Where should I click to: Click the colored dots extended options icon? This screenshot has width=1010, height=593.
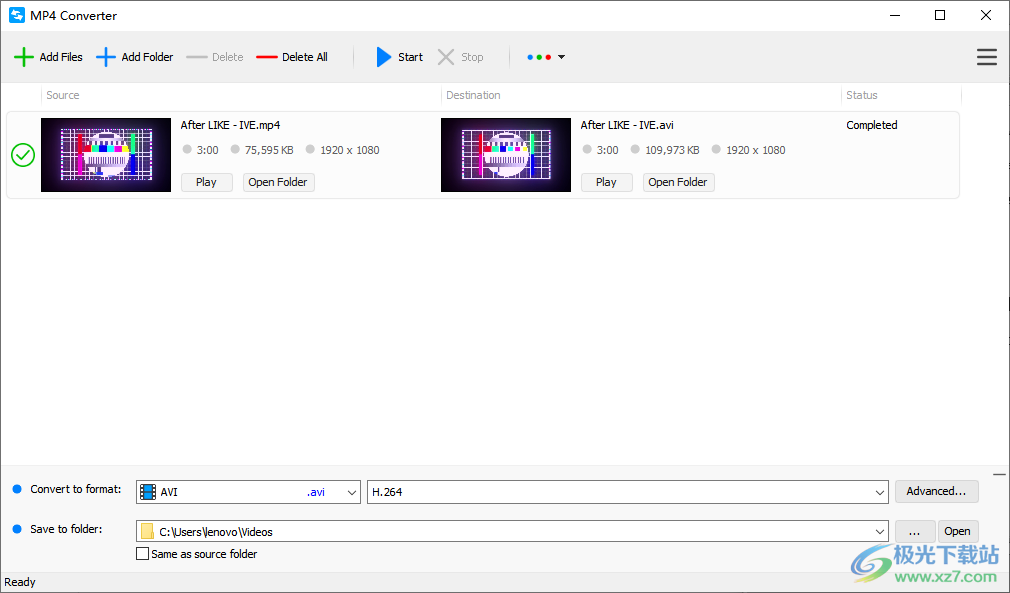click(x=540, y=57)
